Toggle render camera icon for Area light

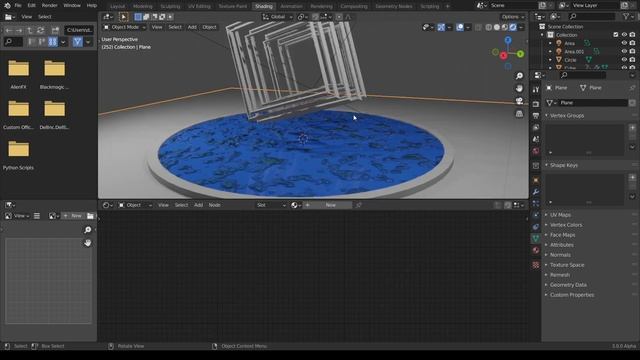coord(632,43)
